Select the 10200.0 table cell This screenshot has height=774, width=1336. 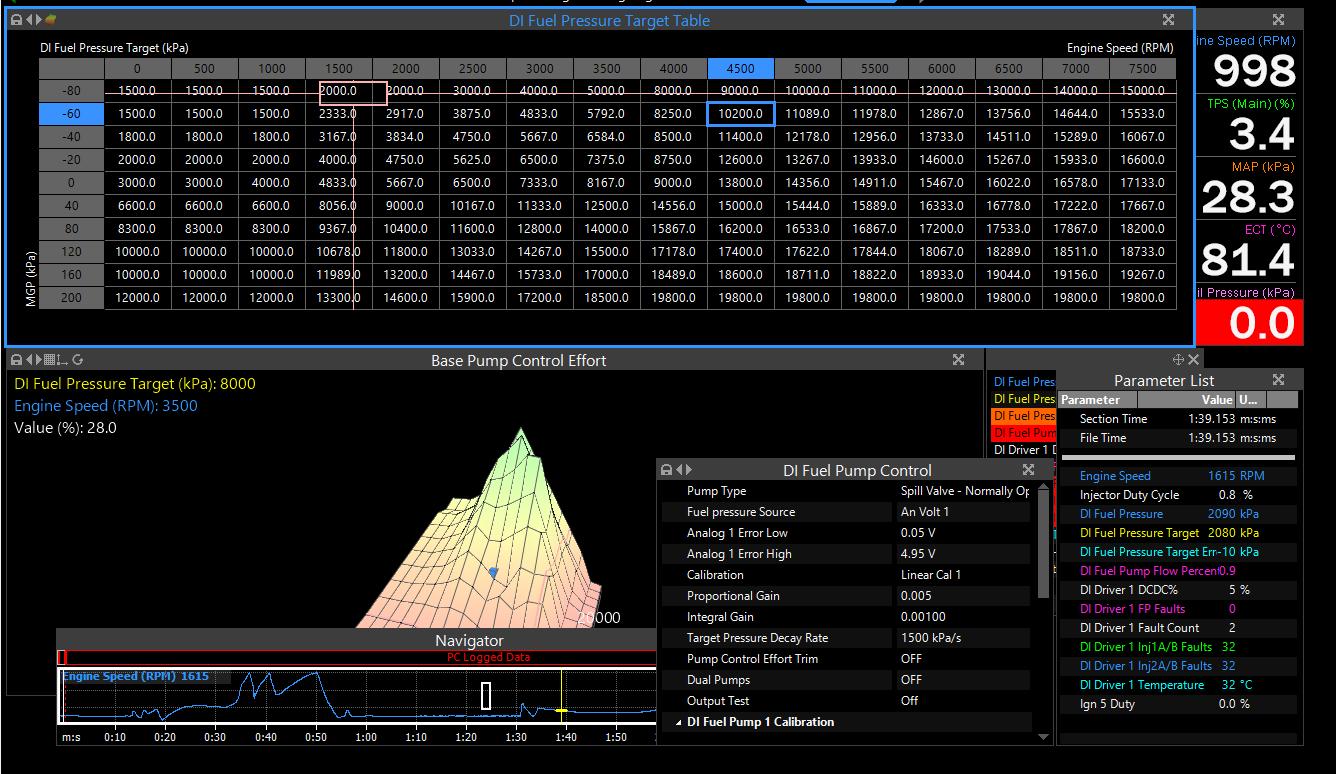(740, 114)
